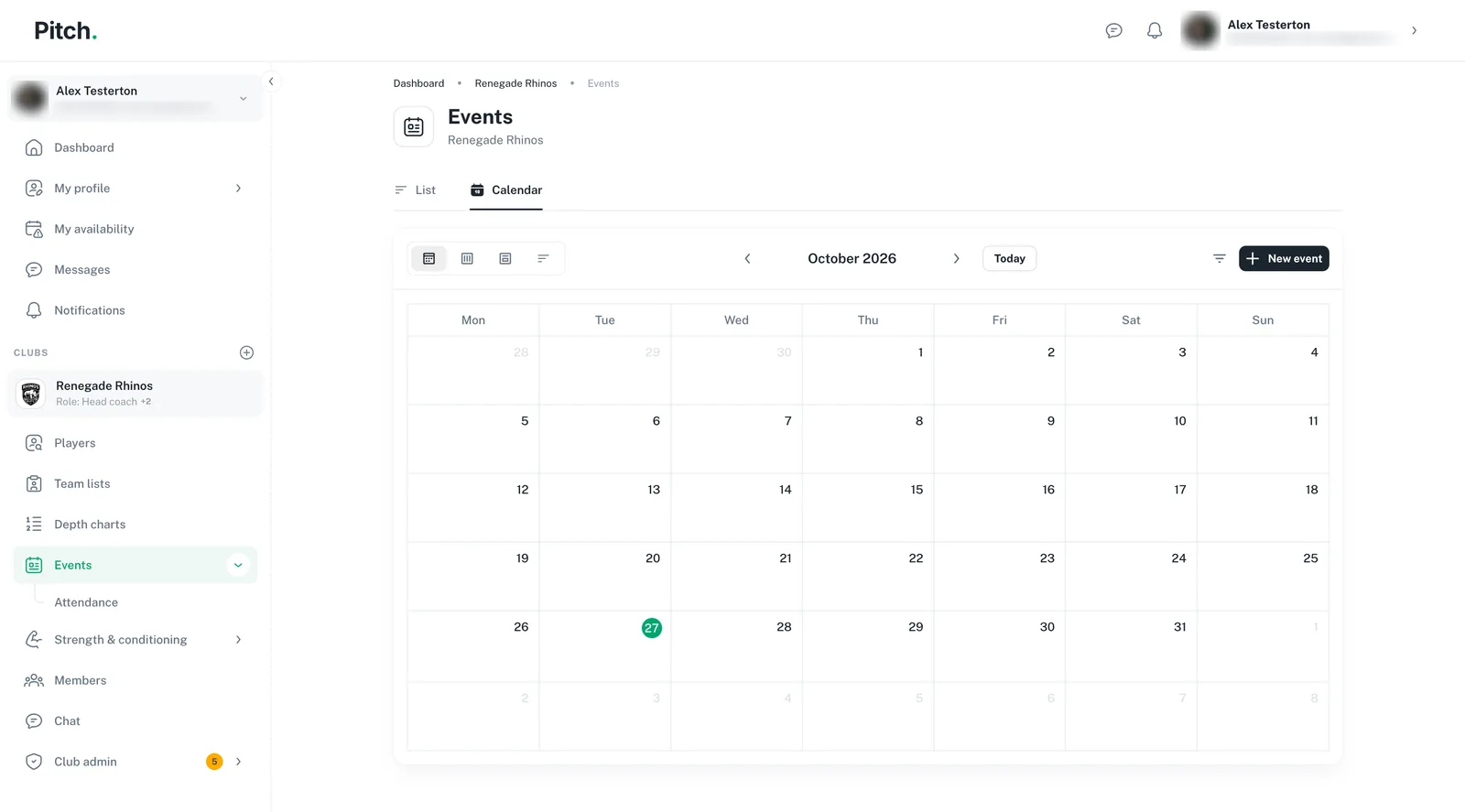
Task: Select the Calendar tab
Action: click(x=506, y=190)
